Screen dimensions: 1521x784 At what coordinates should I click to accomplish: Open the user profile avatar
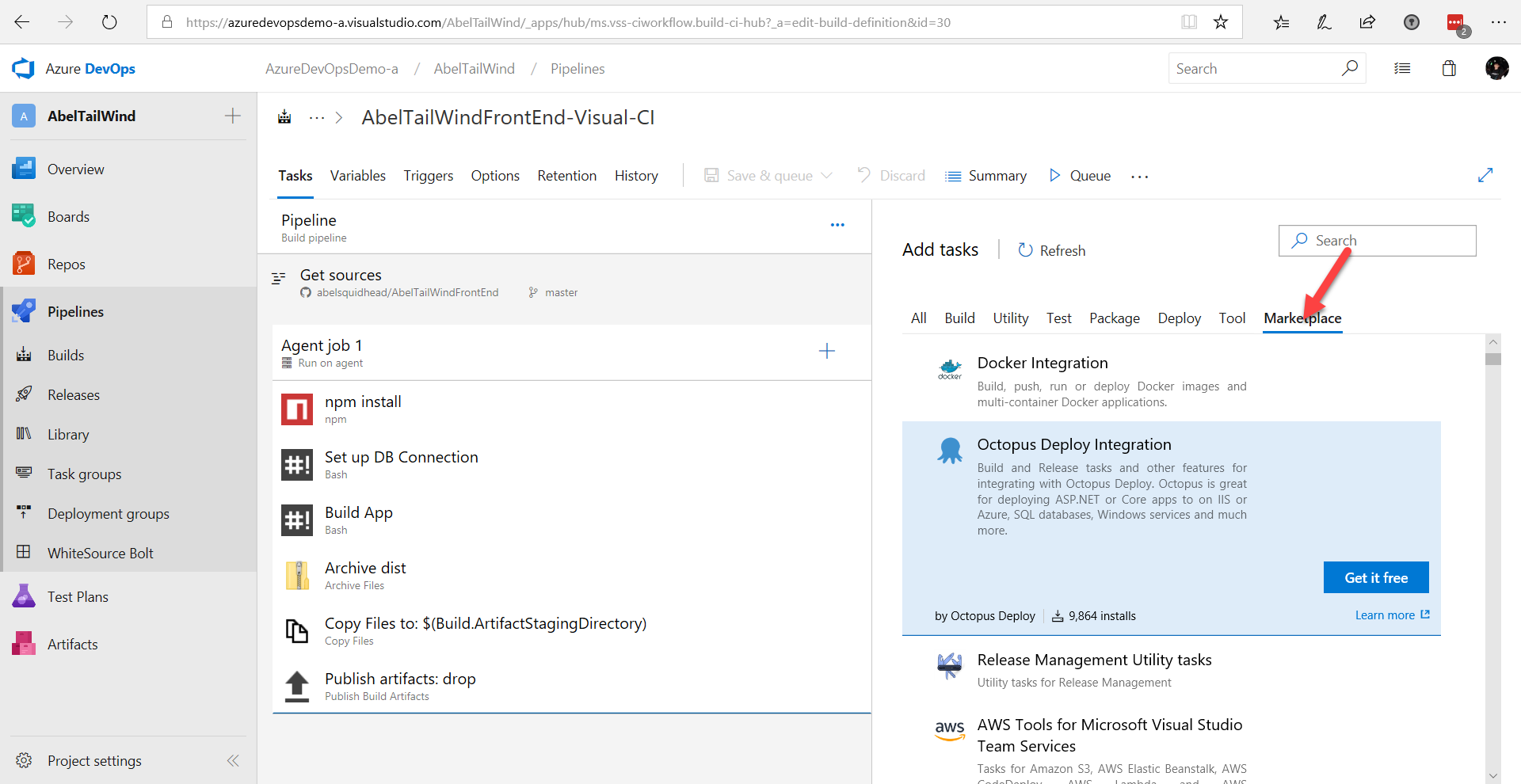click(1496, 69)
